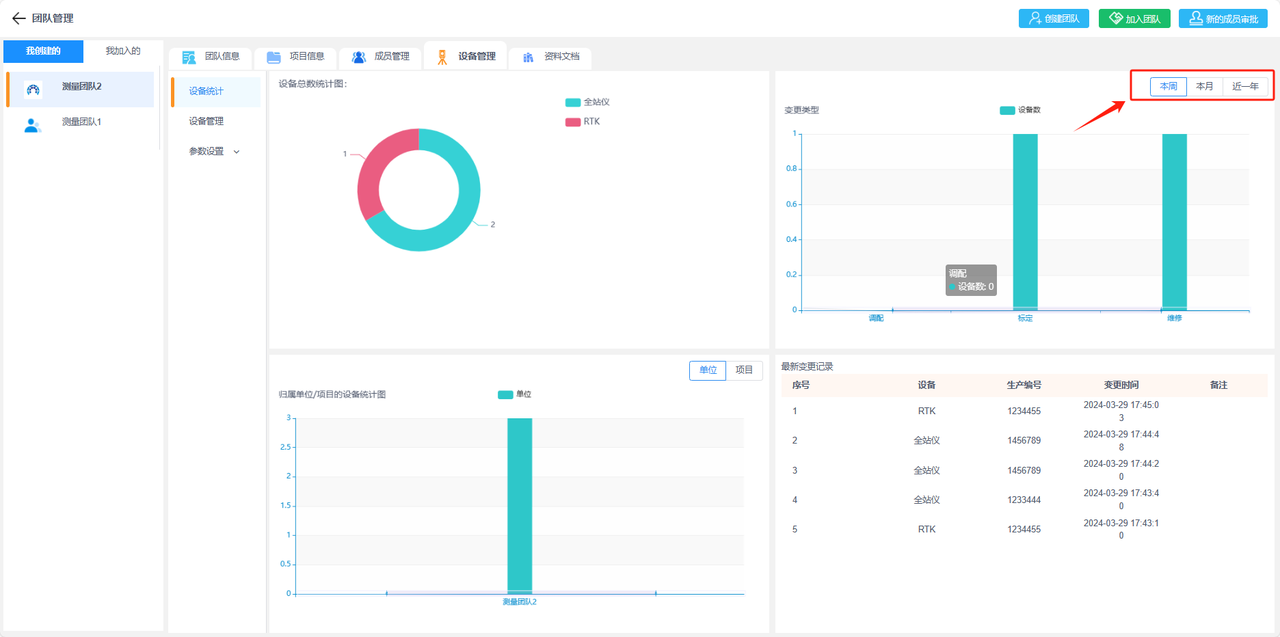Click the 资料文档 tab icon

[x=528, y=57]
